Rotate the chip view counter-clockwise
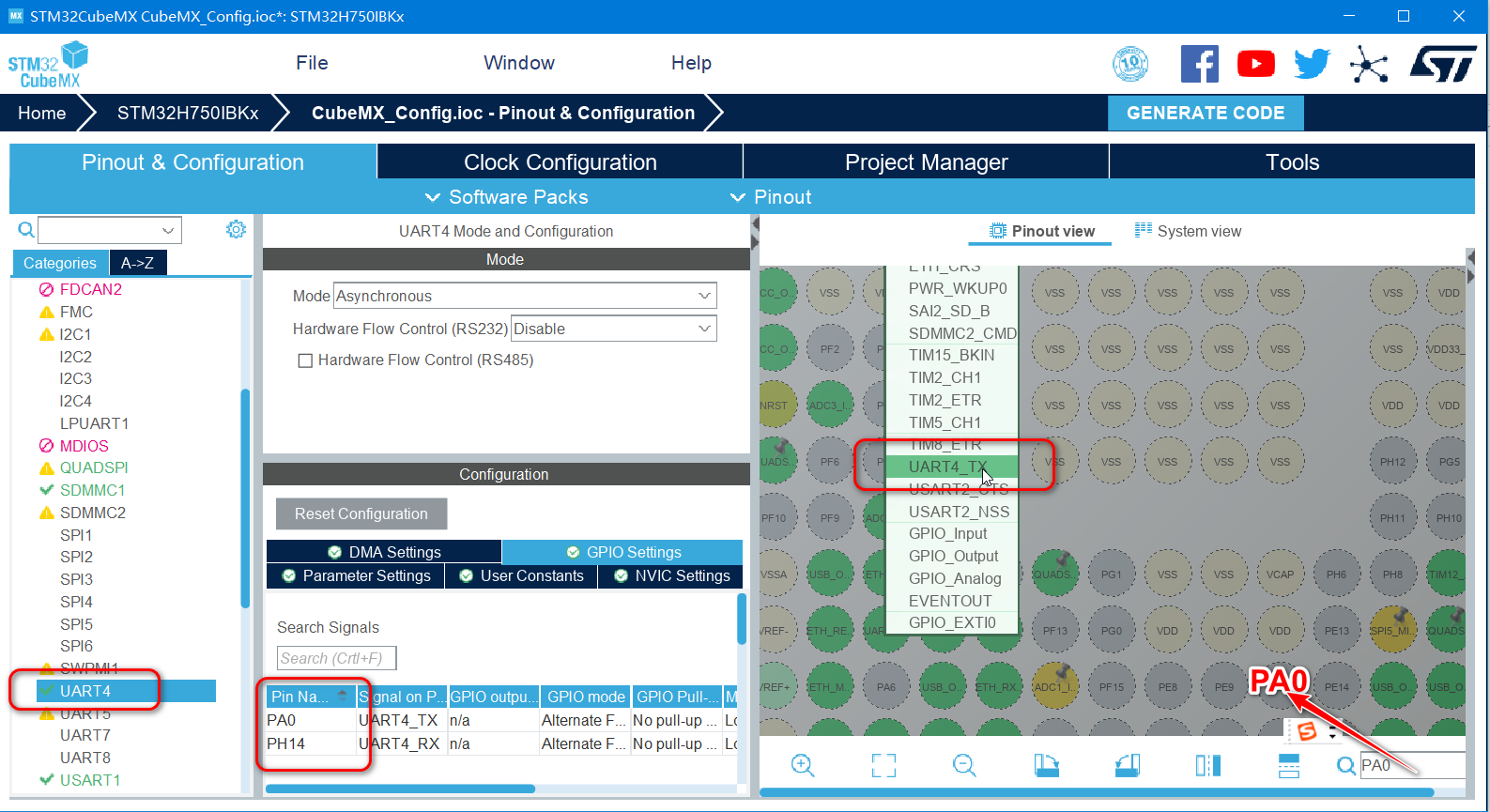 (x=1128, y=765)
